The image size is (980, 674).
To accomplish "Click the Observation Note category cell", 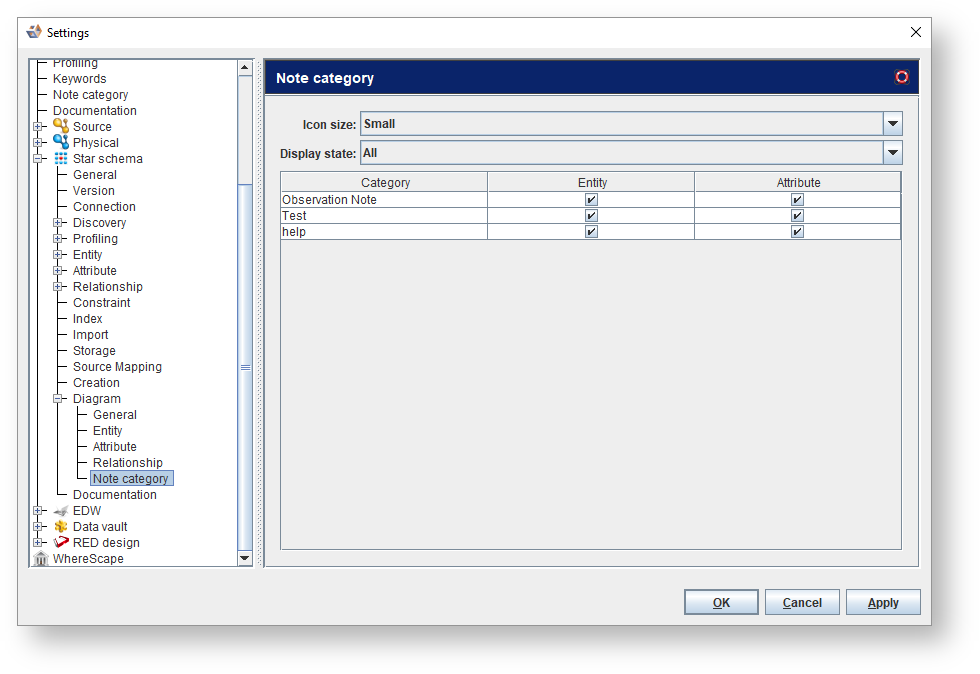I will (x=384, y=199).
